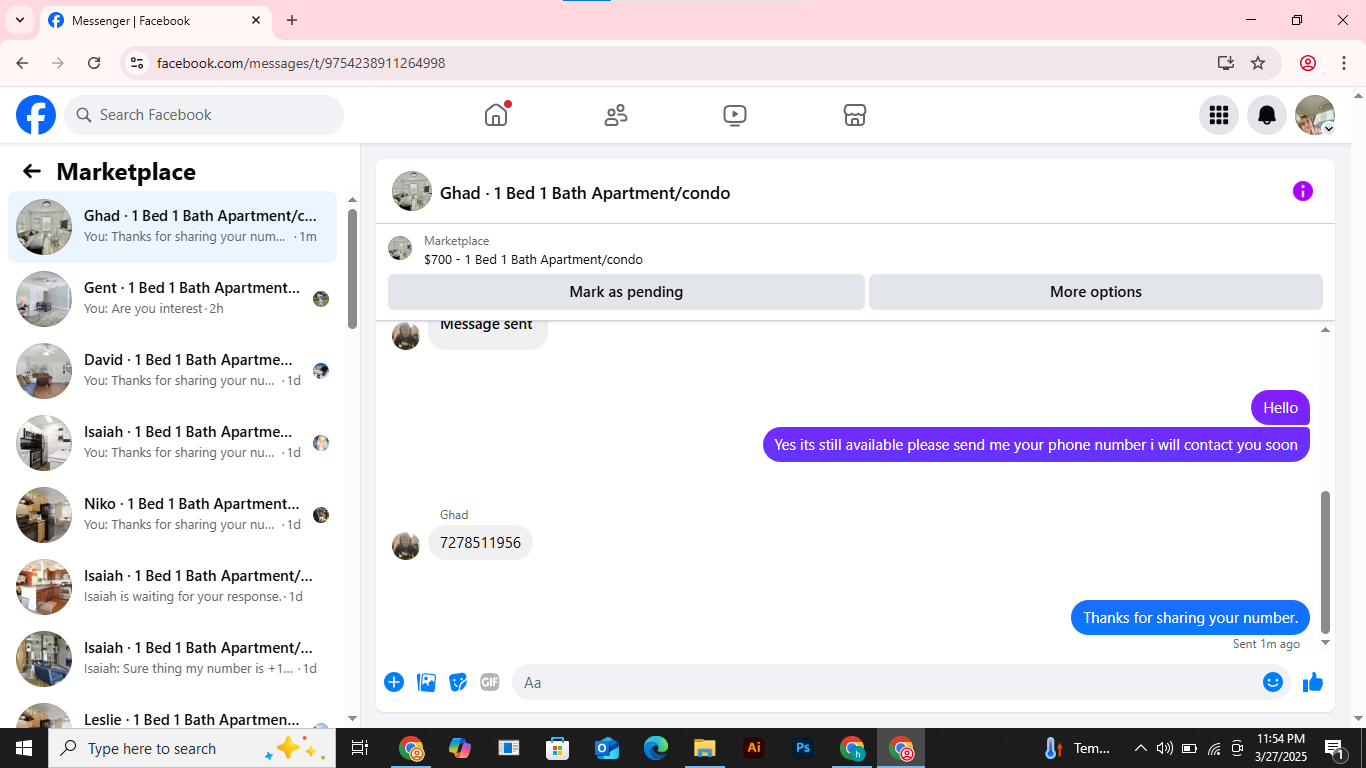
Task: Open the volume tray icon
Action: (x=1164, y=748)
